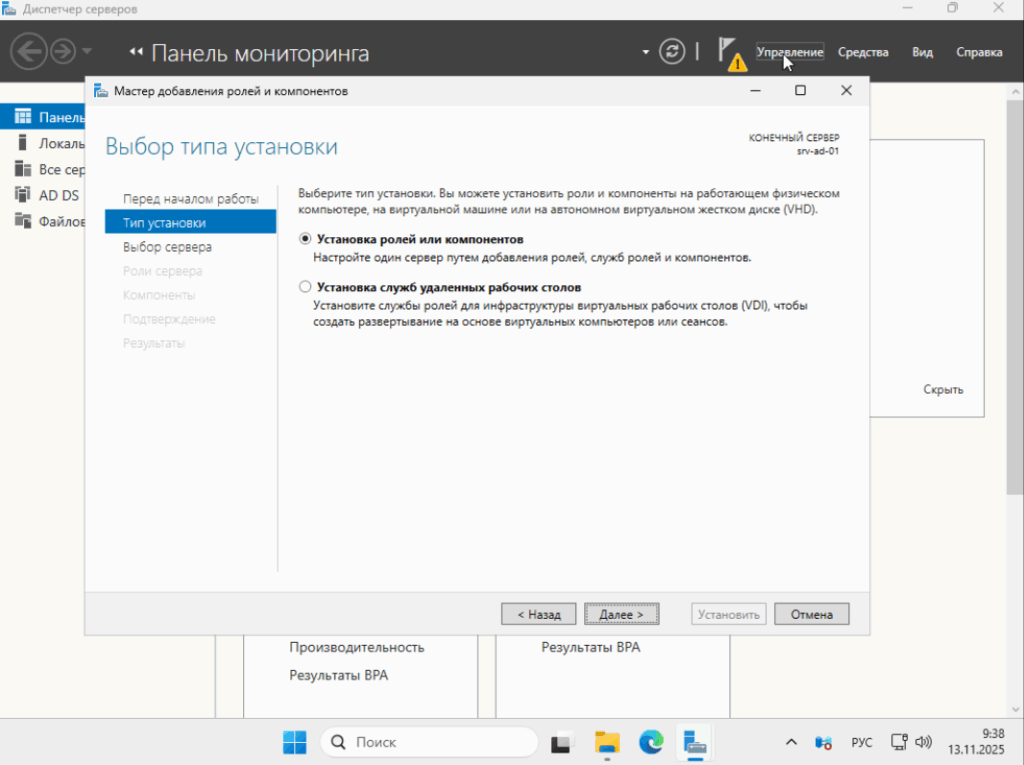Open the Средства menu
The width and height of the screenshot is (1024, 765).
click(x=862, y=52)
